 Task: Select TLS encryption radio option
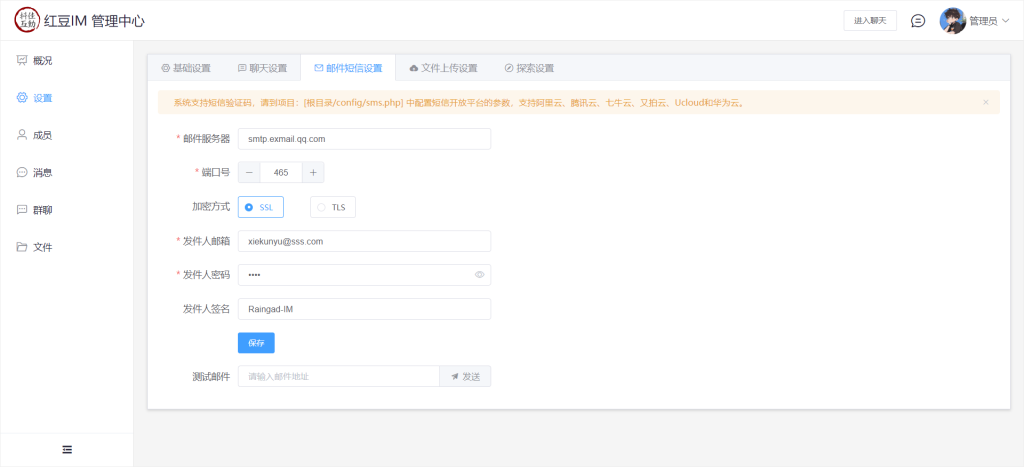point(332,207)
